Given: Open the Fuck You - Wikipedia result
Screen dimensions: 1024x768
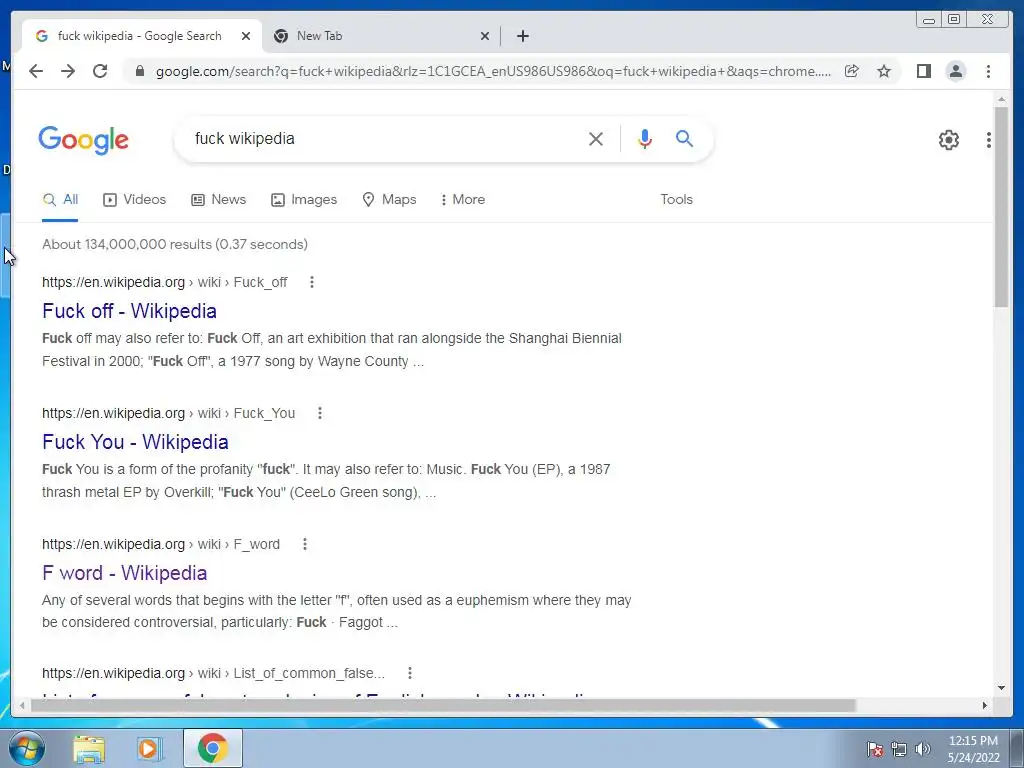Looking at the screenshot, I should [x=135, y=442].
